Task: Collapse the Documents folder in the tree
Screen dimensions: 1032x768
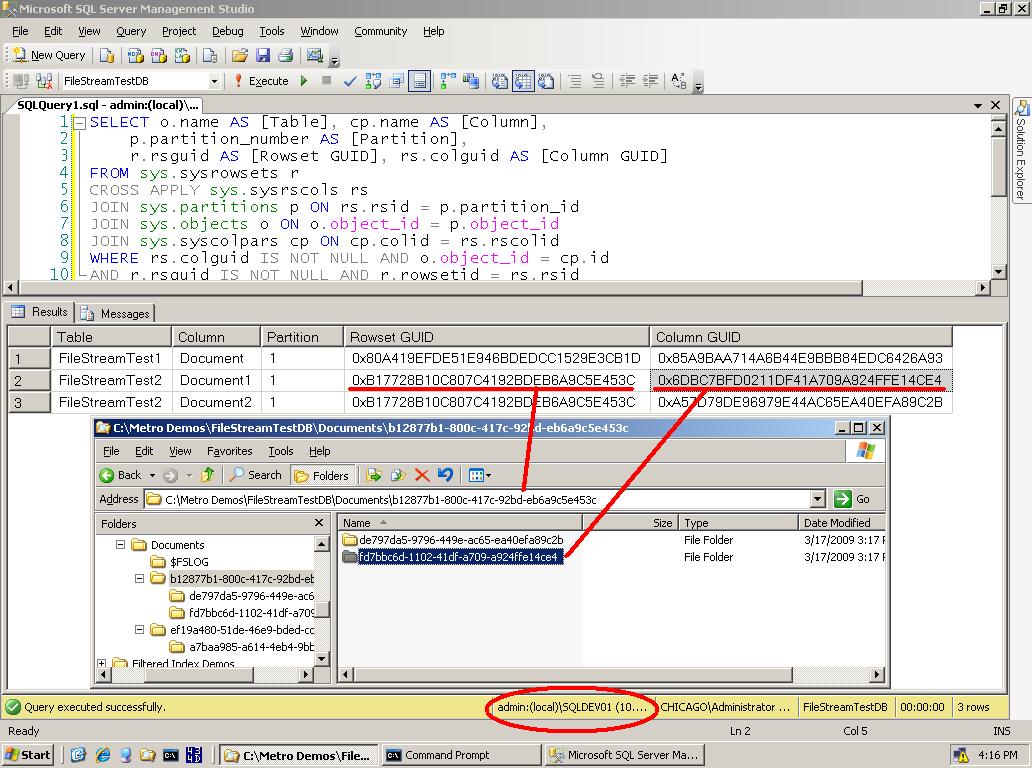Action: [120, 544]
